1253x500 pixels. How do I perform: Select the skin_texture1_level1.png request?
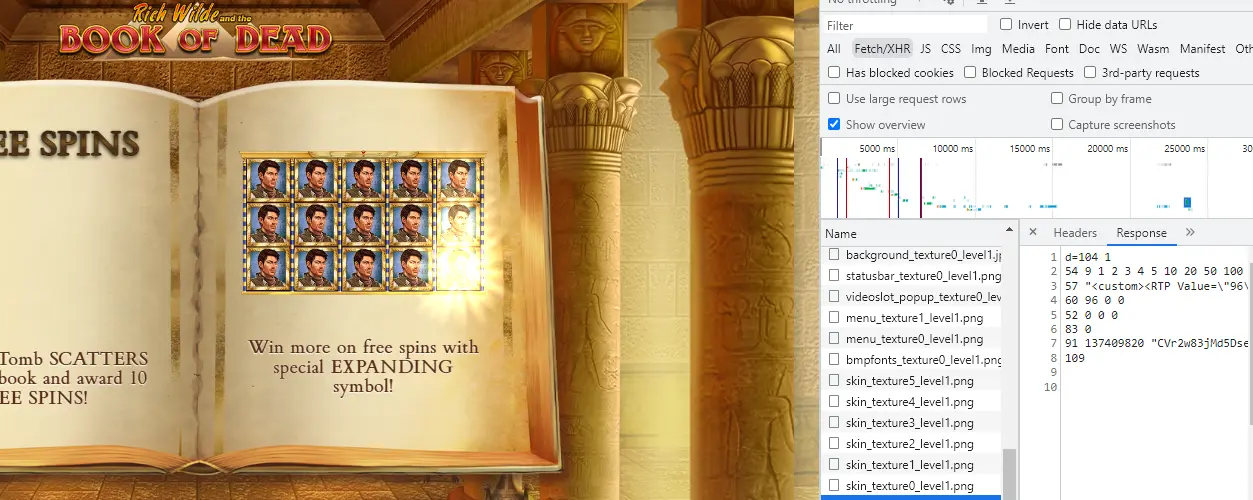coord(910,465)
